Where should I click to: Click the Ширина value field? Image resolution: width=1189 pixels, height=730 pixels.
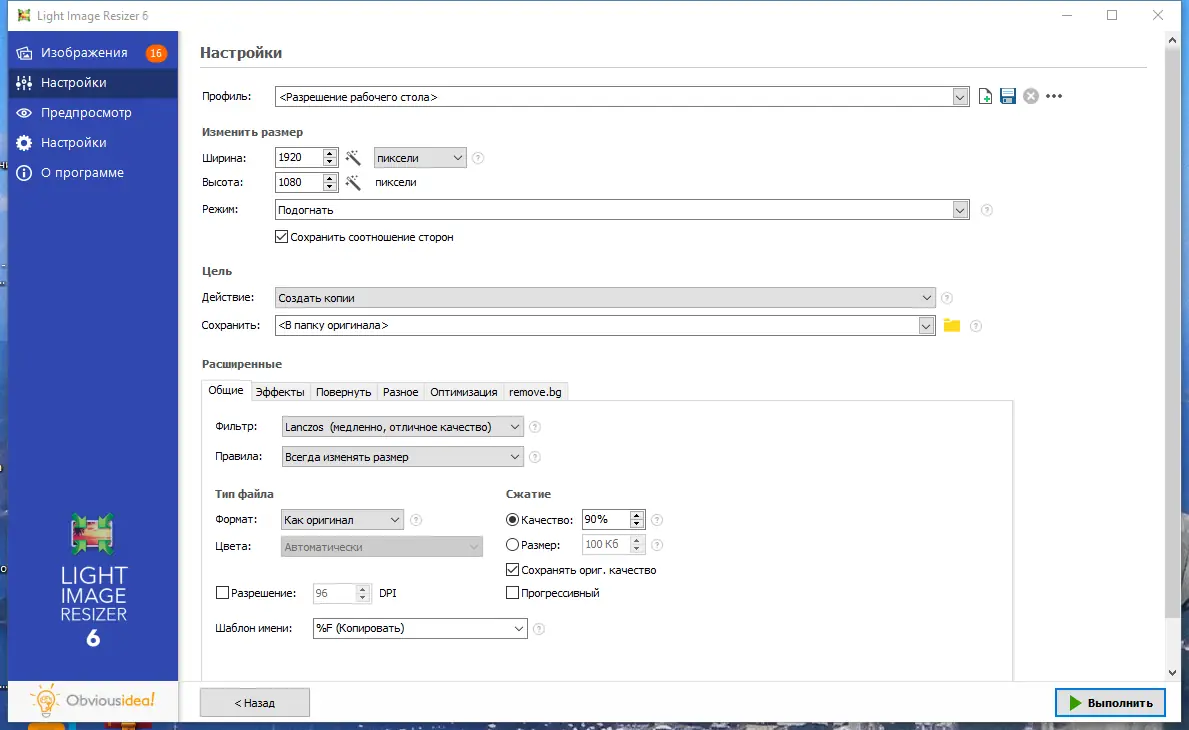[299, 158]
